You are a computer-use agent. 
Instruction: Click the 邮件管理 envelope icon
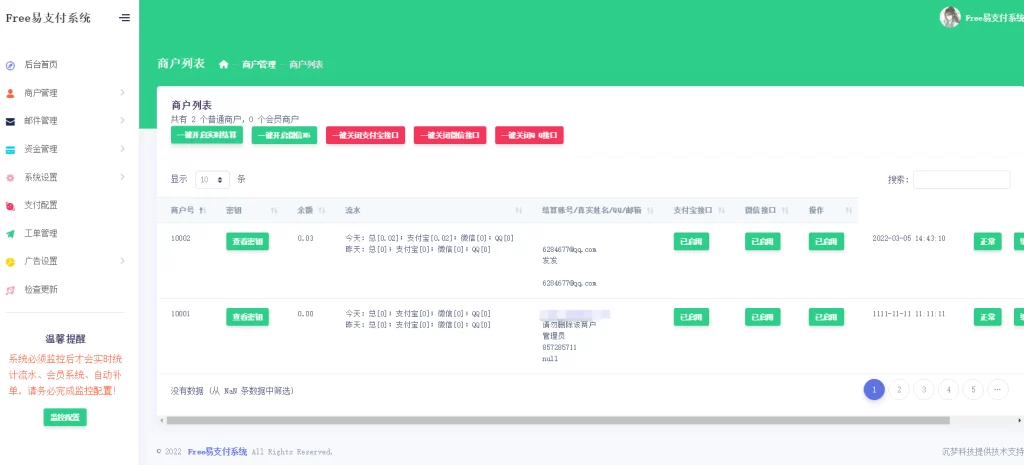coord(10,121)
